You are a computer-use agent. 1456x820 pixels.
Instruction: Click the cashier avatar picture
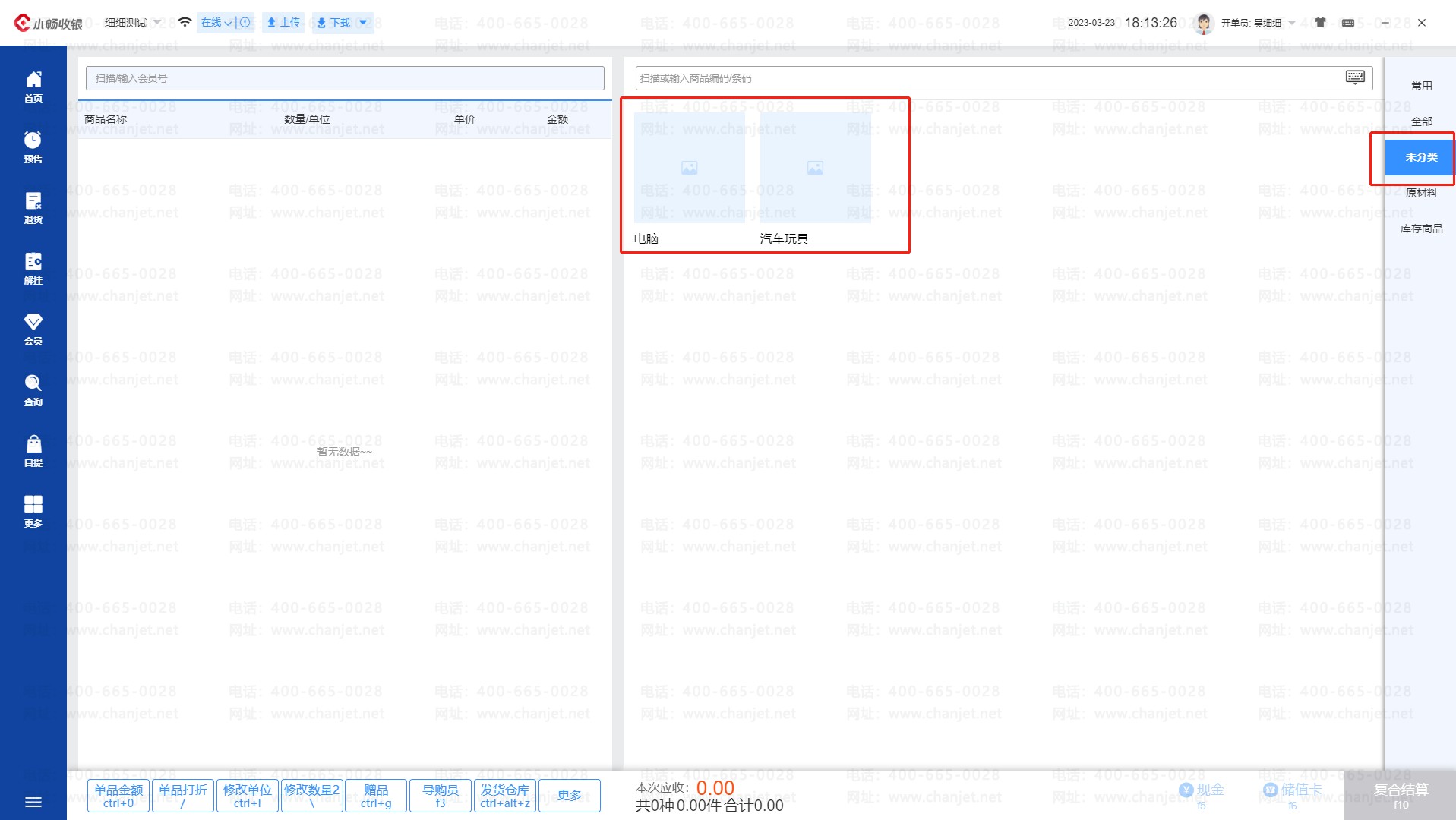point(1204,23)
